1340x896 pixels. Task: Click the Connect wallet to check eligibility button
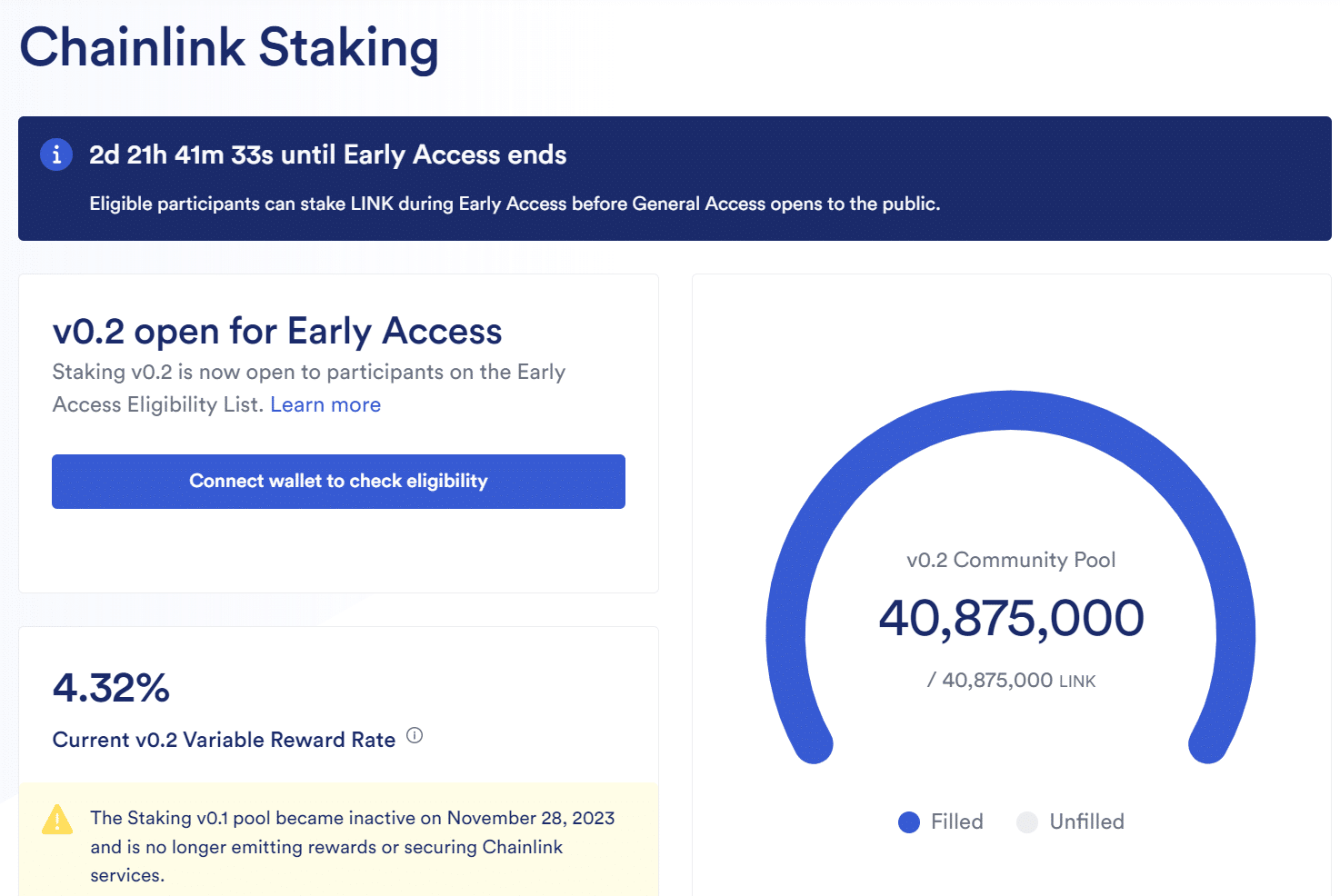(x=338, y=482)
